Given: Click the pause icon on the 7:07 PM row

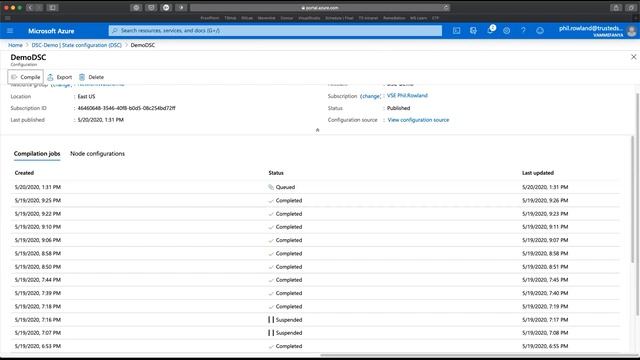Looking at the screenshot, I should pos(271,333).
